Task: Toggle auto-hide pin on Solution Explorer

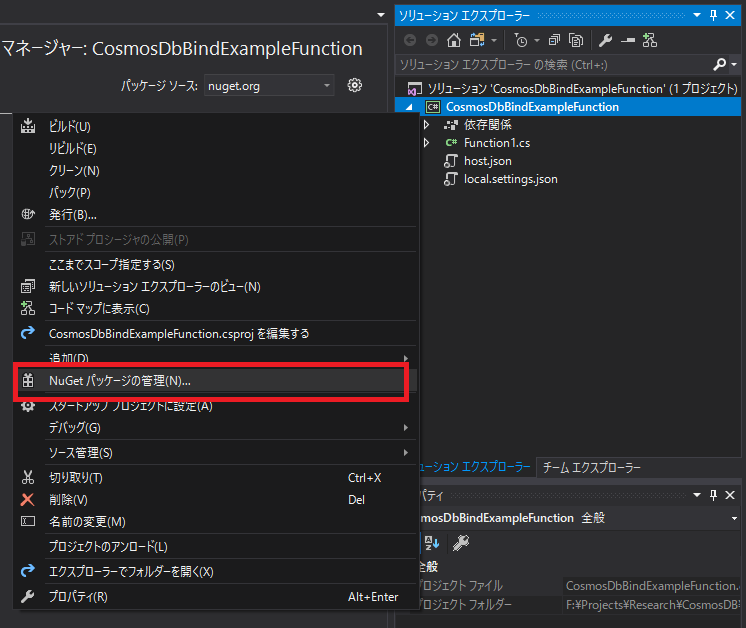Action: click(713, 15)
